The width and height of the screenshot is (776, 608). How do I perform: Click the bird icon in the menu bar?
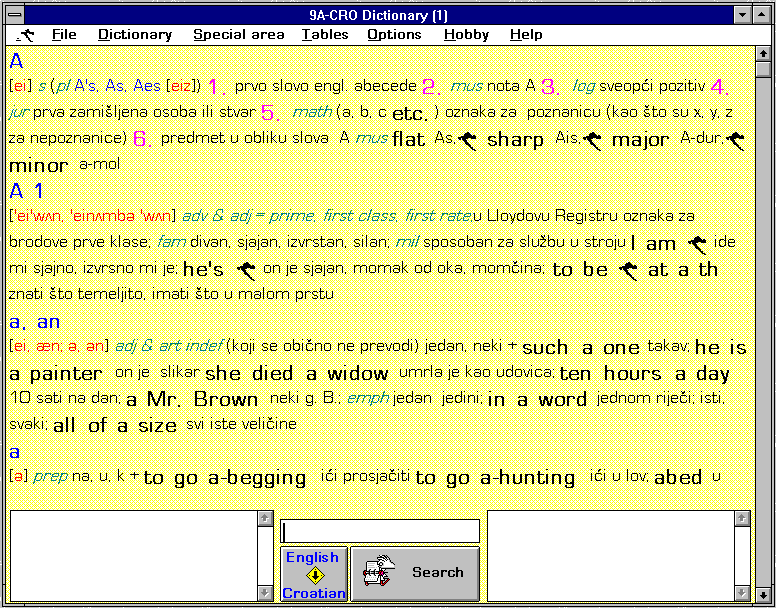point(25,35)
